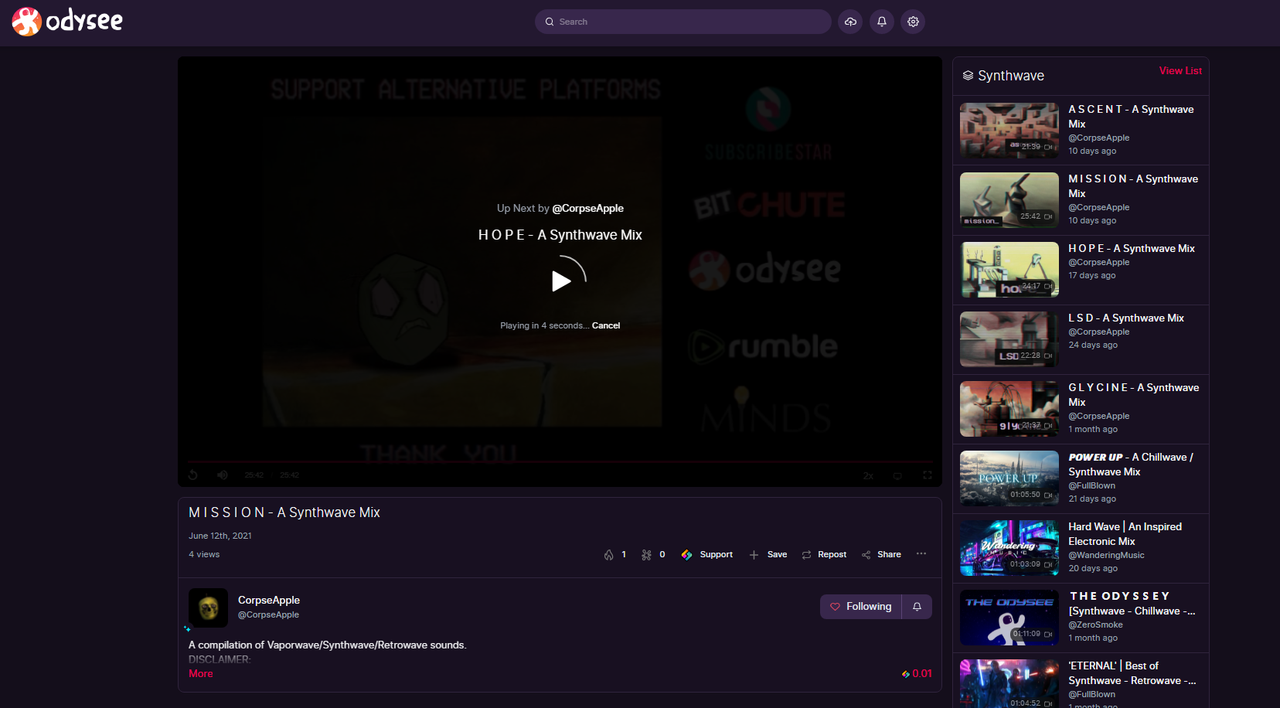Open the settings gear in the header
This screenshot has height=708, width=1280.
pos(912,21)
